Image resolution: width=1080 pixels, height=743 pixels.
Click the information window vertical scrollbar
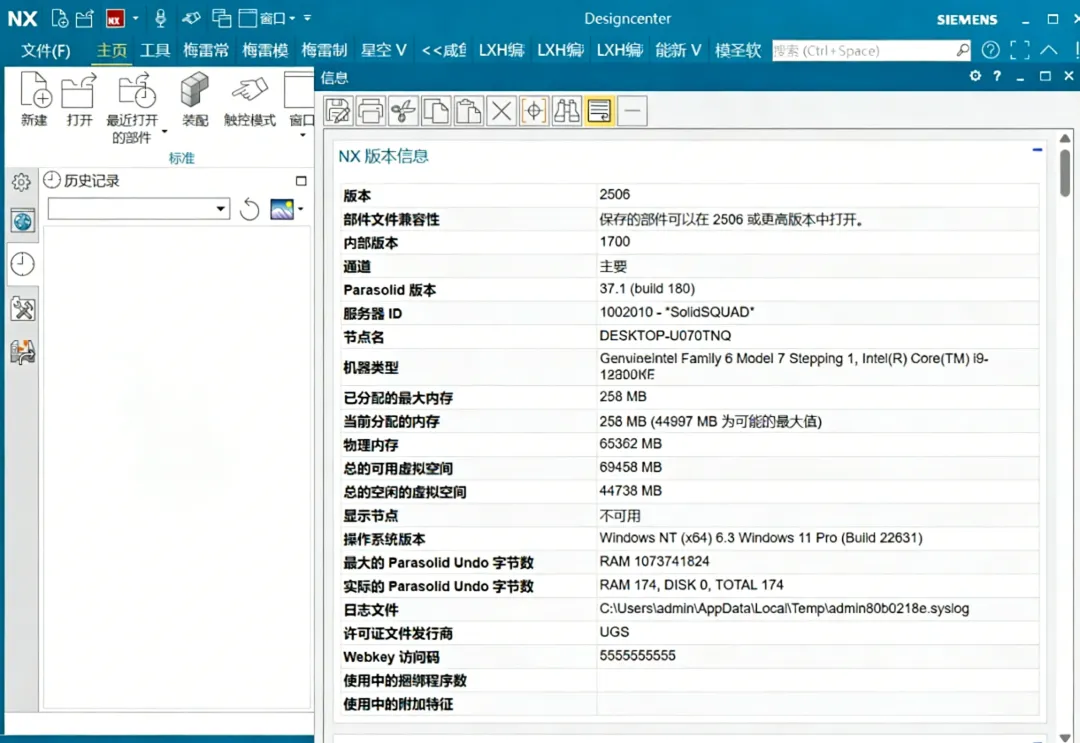click(1065, 173)
